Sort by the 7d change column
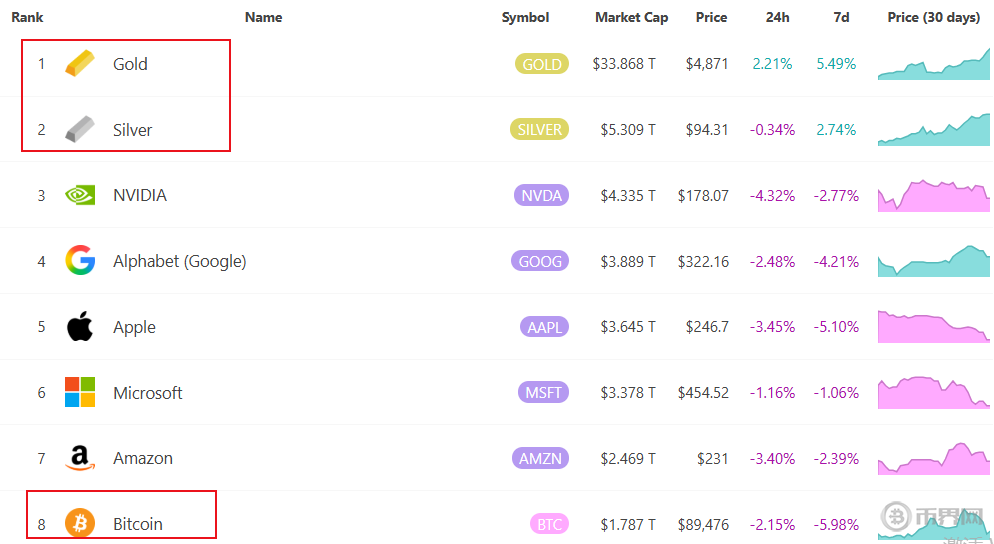The height and width of the screenshot is (544, 994). (841, 17)
